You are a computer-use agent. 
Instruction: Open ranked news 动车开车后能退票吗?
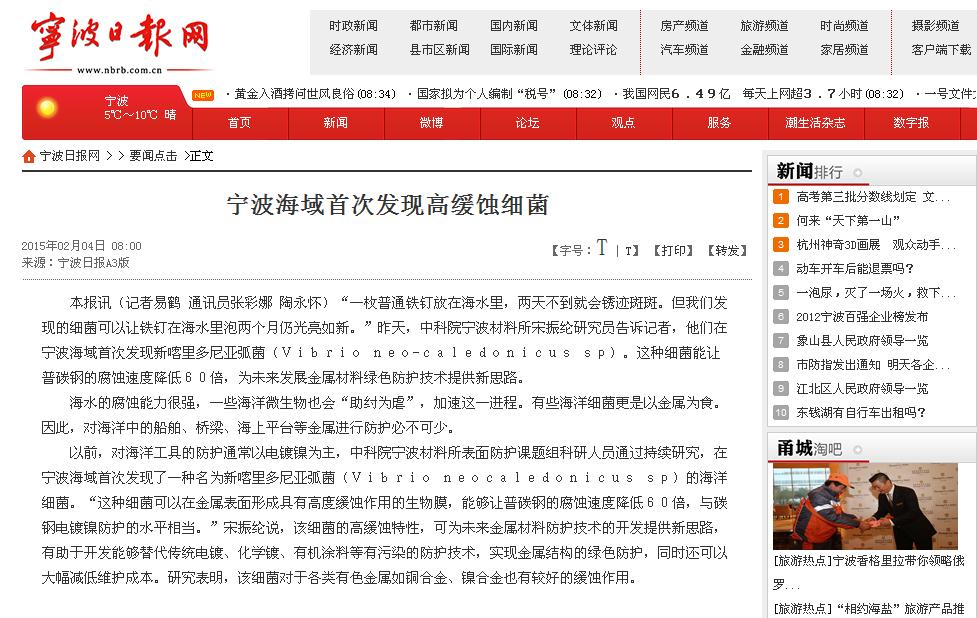point(855,269)
